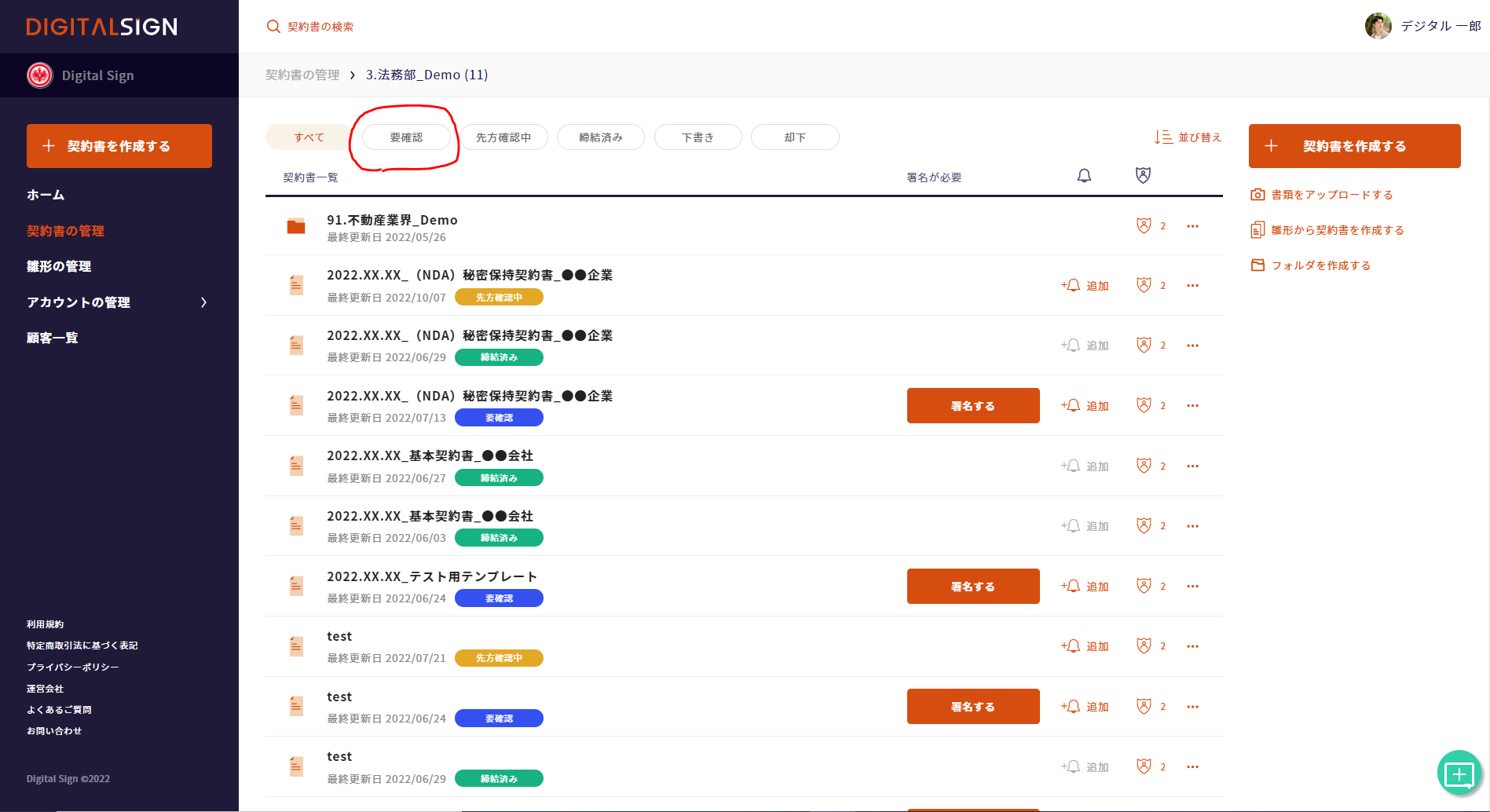Screen dimensions: 1490x812
Task: Open 雛形から契約書を作成する link
Action: 1337,230
